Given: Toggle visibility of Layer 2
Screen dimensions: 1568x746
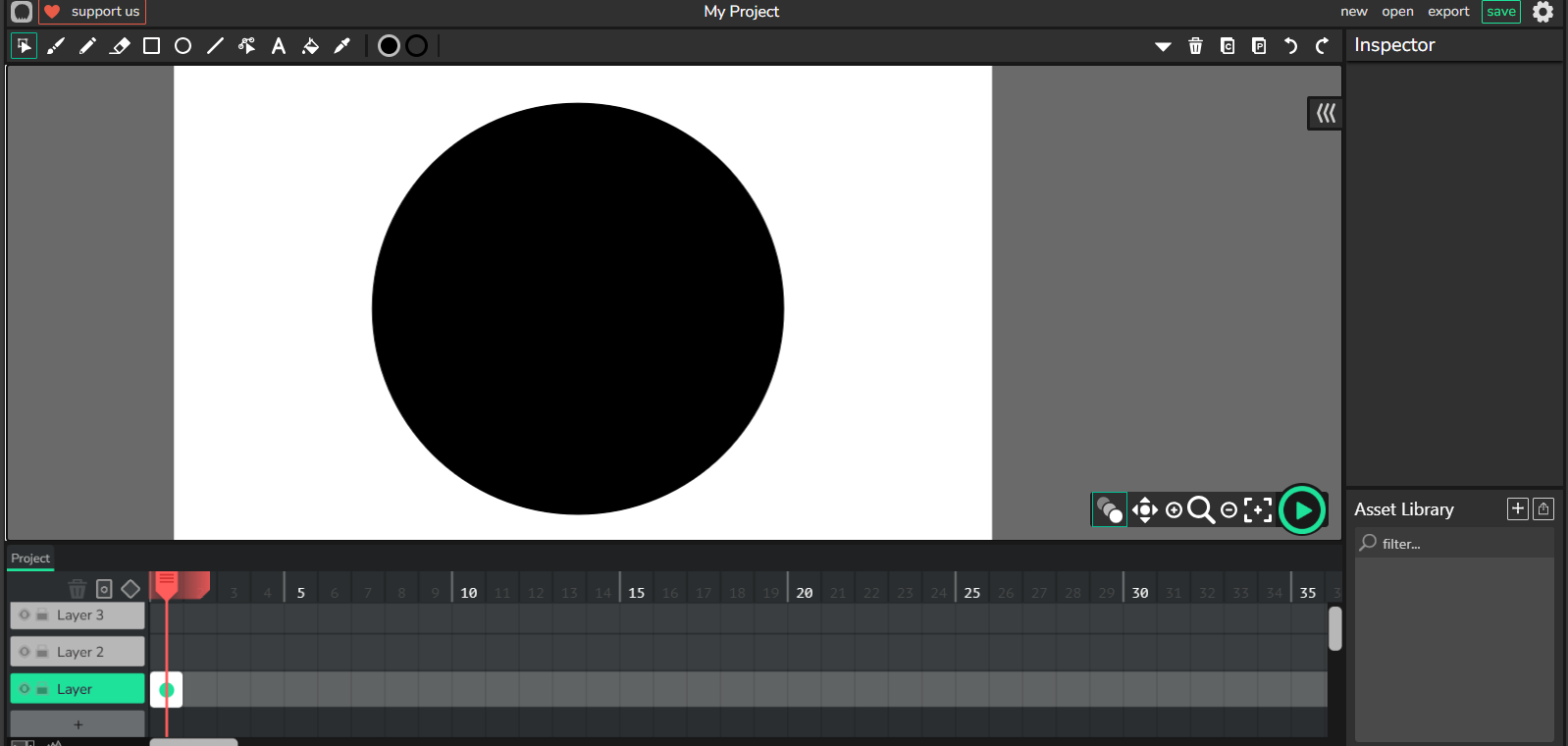Looking at the screenshot, I should [25, 652].
